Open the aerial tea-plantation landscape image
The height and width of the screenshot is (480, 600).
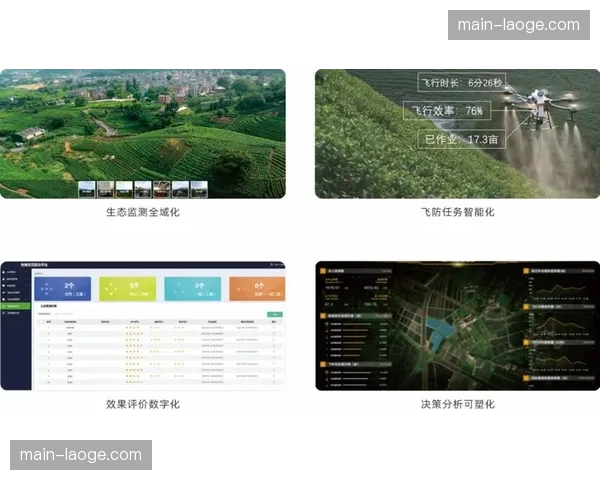pyautogui.click(x=143, y=134)
